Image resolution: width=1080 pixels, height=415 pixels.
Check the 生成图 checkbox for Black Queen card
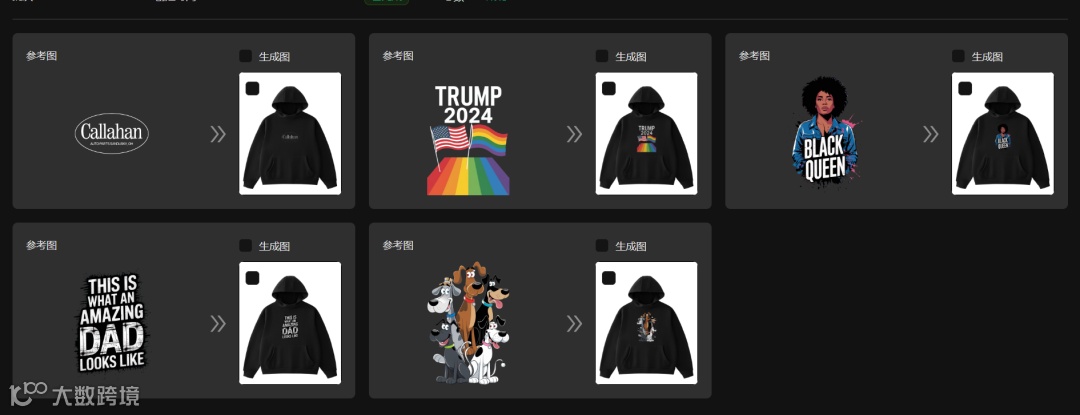pos(958,56)
